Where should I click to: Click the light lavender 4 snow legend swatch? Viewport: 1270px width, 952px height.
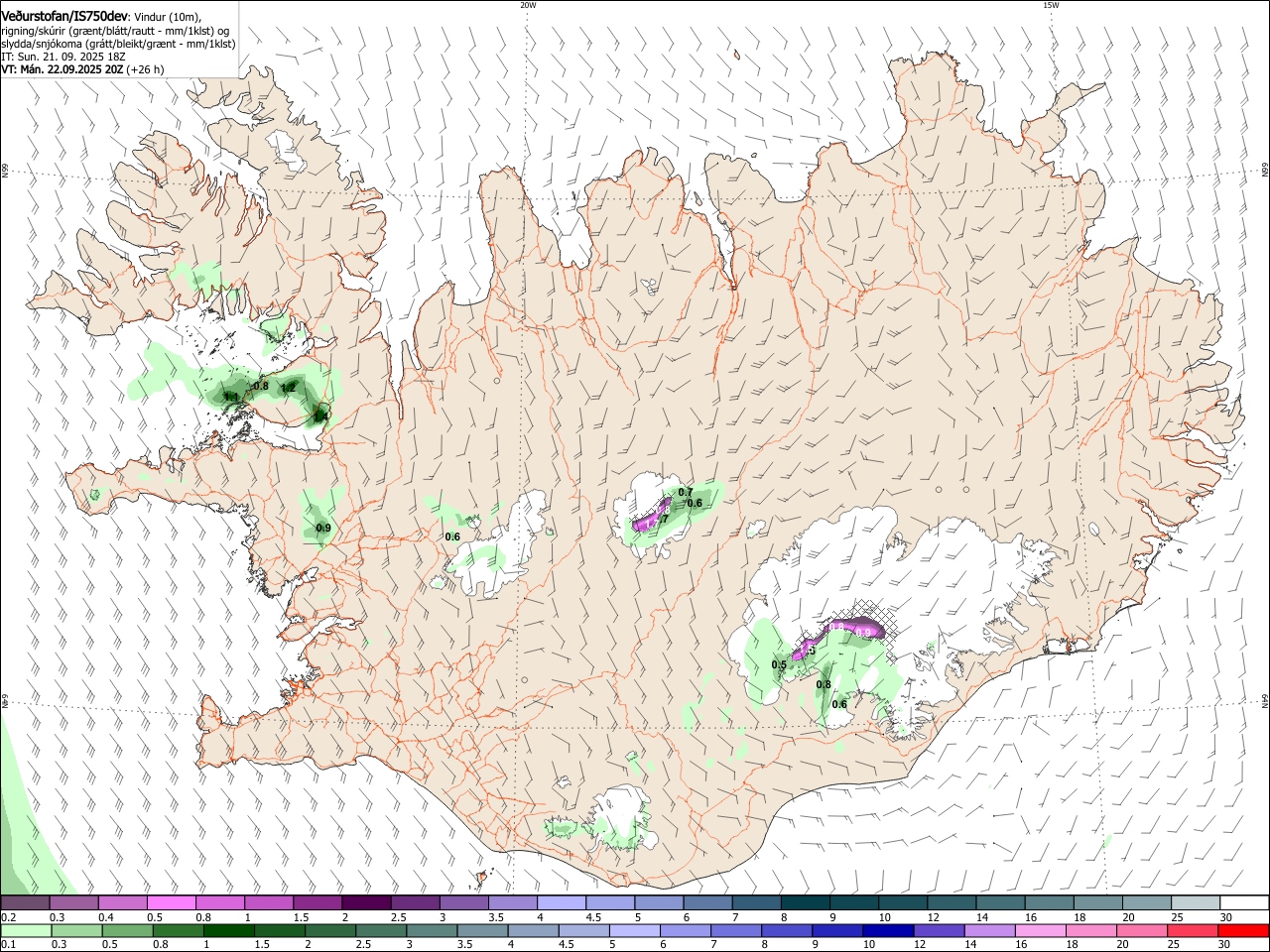[x=562, y=903]
